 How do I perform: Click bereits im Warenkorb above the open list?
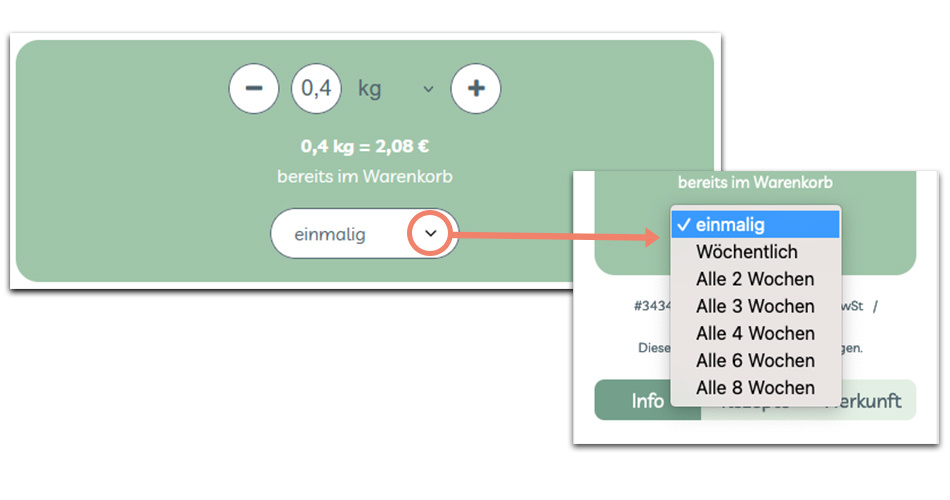[x=755, y=183]
